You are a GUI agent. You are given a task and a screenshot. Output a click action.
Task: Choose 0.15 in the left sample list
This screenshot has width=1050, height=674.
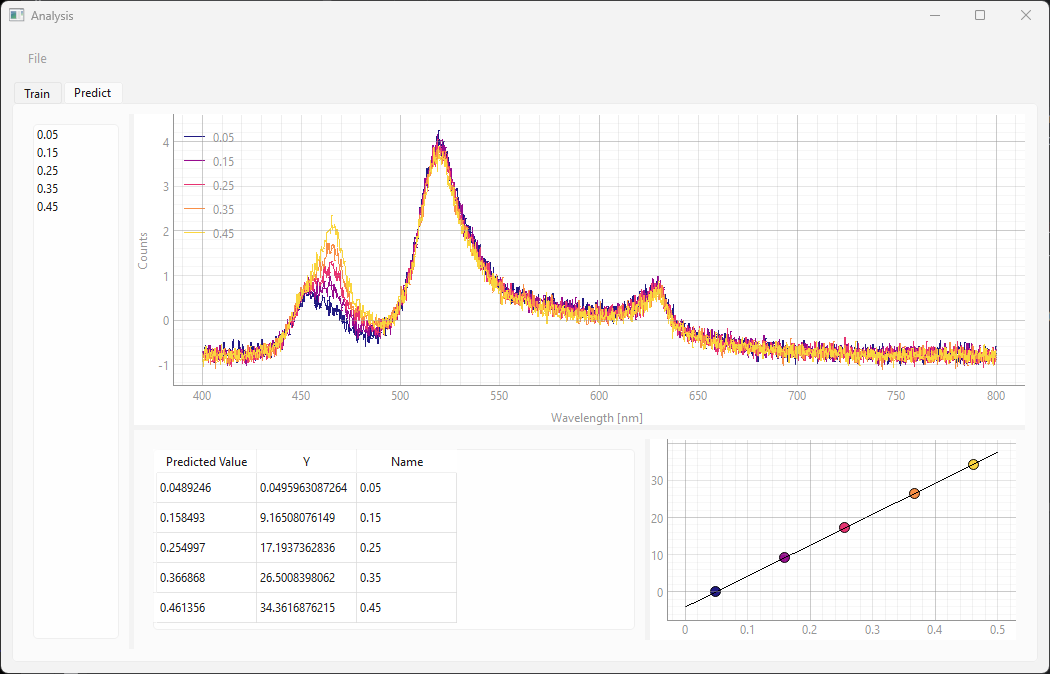pyautogui.click(x=47, y=152)
